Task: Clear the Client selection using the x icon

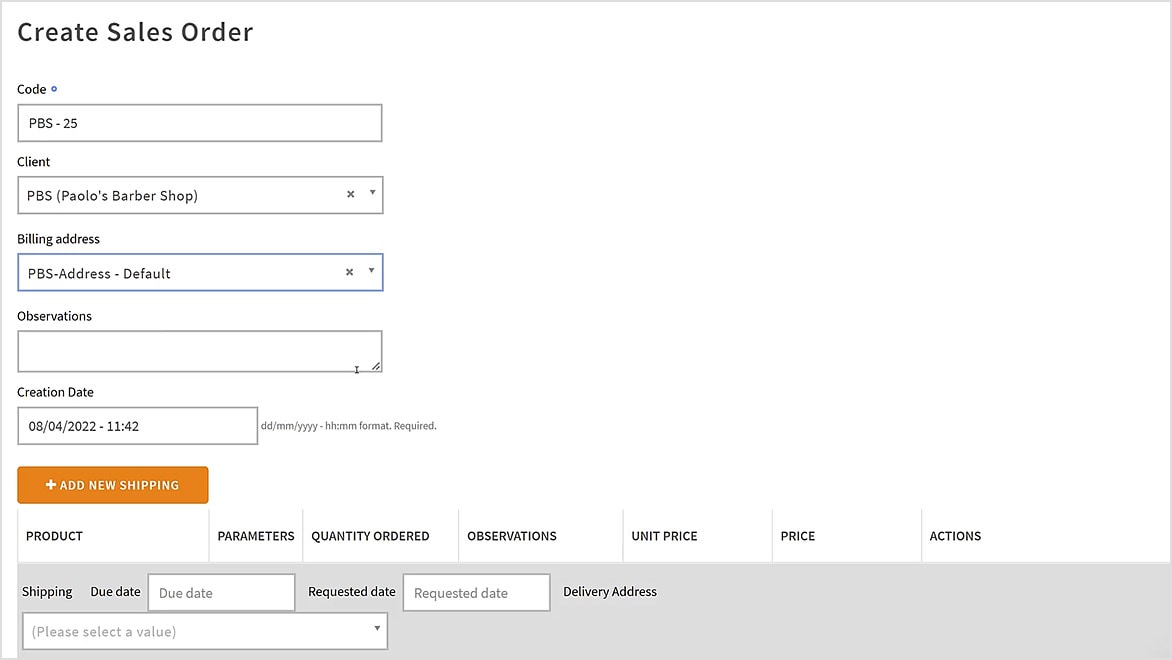Action: pos(351,195)
